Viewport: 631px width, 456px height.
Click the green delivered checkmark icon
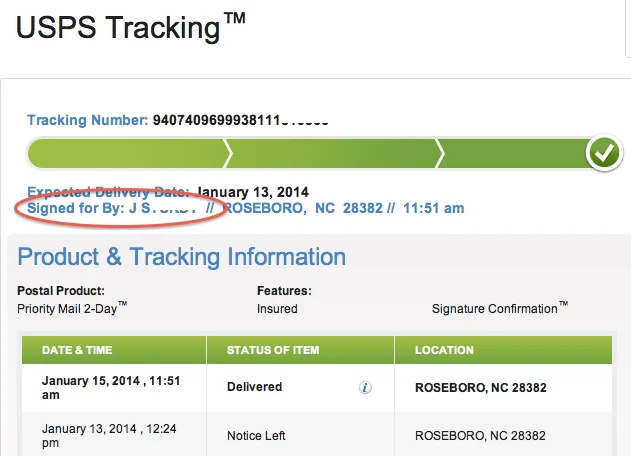[x=604, y=153]
